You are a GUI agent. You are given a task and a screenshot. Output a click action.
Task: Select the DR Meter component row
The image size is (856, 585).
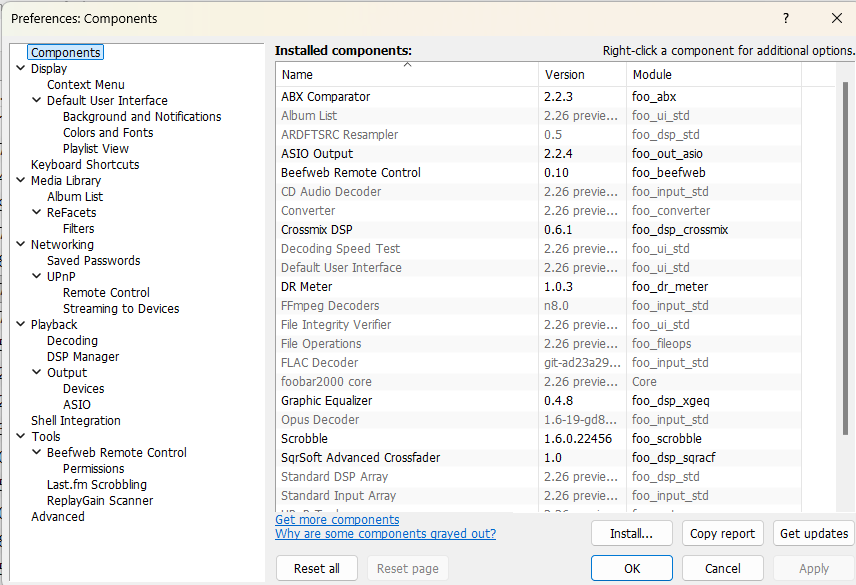tap(538, 286)
